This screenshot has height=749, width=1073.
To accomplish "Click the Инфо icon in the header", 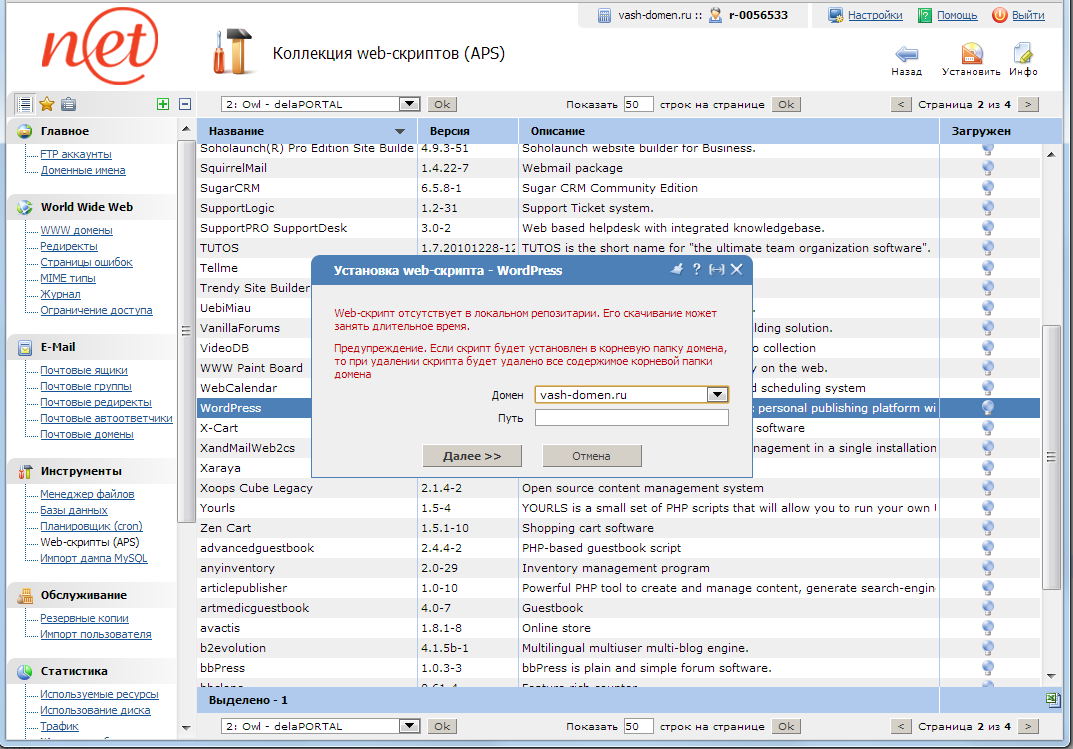I will point(1022,57).
